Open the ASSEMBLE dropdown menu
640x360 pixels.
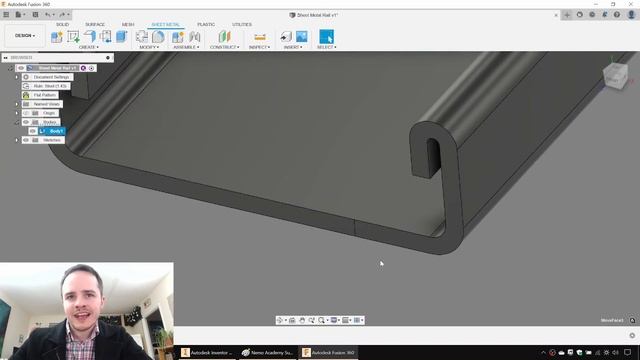186,47
